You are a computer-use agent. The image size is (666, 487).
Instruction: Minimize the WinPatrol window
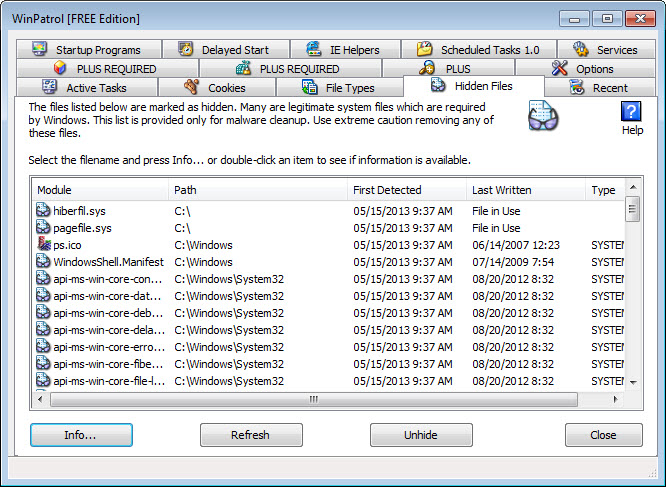pos(574,19)
